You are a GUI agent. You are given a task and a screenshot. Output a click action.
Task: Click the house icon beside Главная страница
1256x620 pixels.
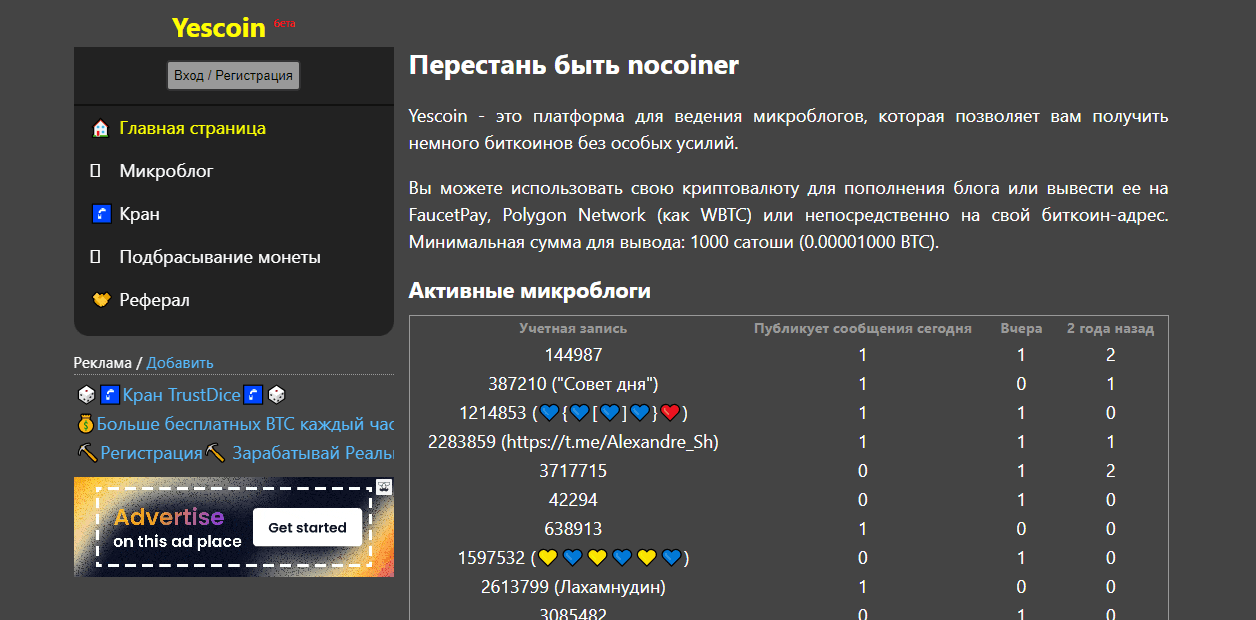pos(100,129)
